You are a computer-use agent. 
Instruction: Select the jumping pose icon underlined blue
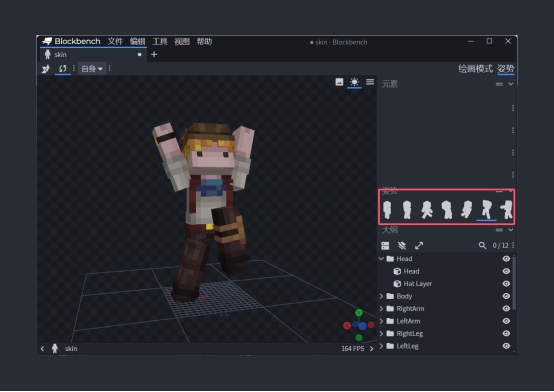tap(487, 210)
